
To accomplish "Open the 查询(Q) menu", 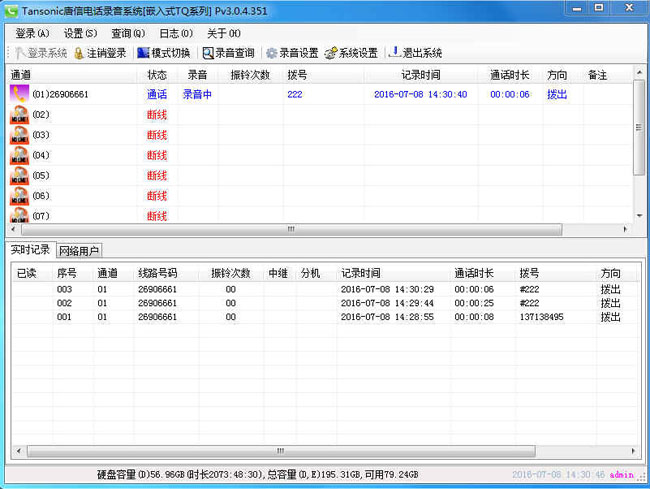I will 128,33.
